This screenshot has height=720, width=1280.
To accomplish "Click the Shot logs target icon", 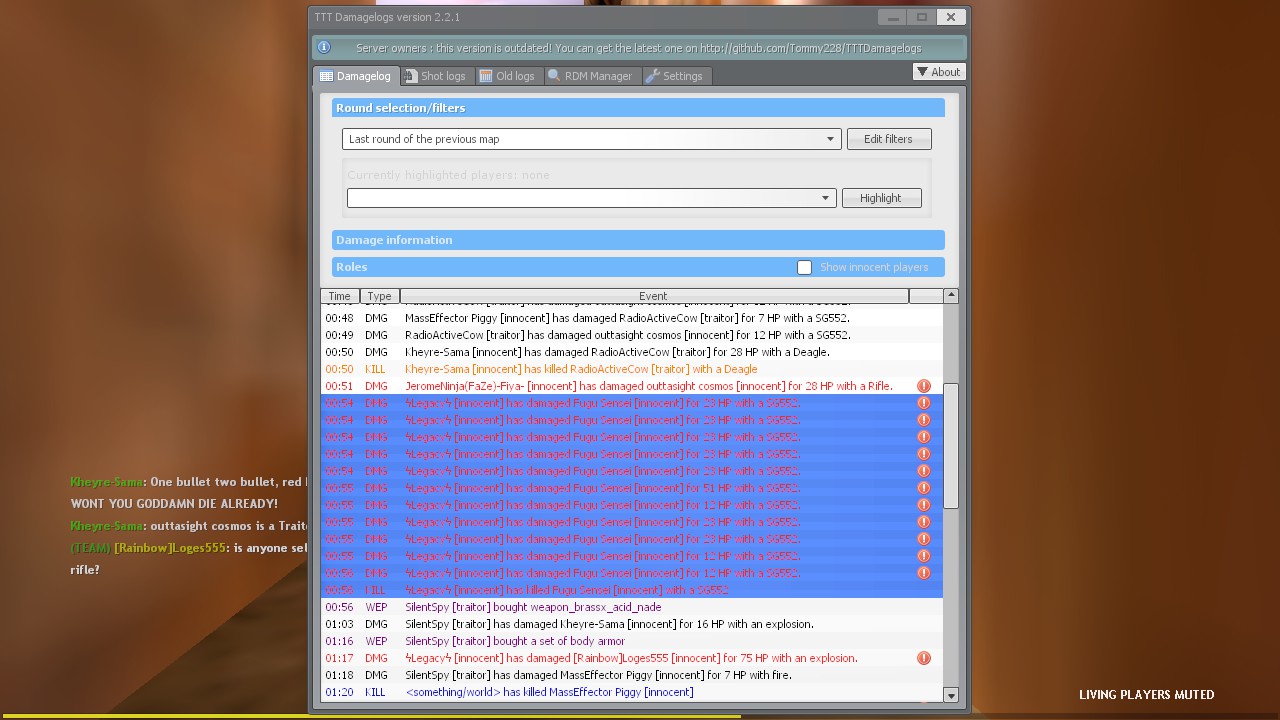I will click(410, 76).
